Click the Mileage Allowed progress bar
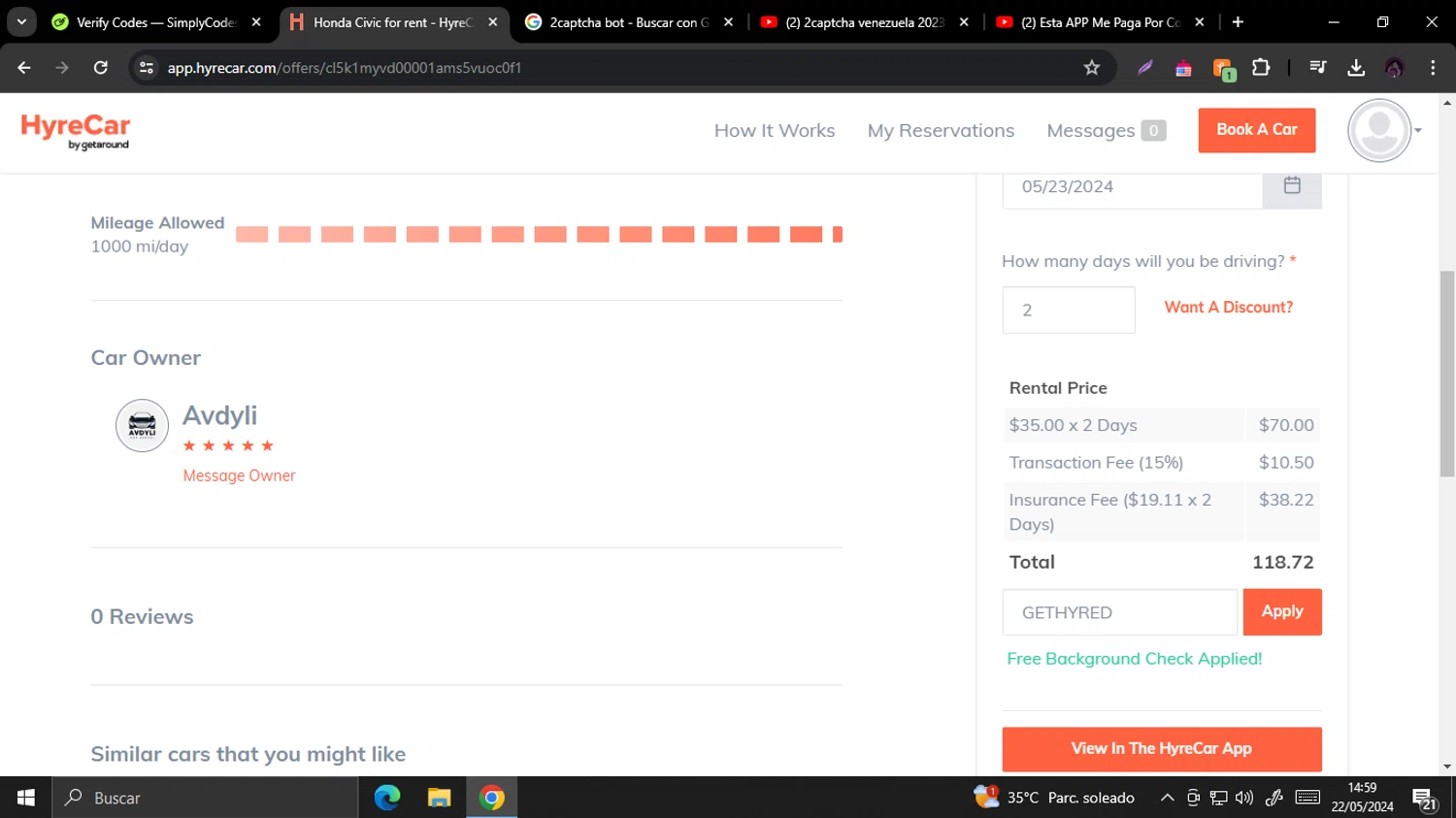The image size is (1456, 818). (x=539, y=234)
